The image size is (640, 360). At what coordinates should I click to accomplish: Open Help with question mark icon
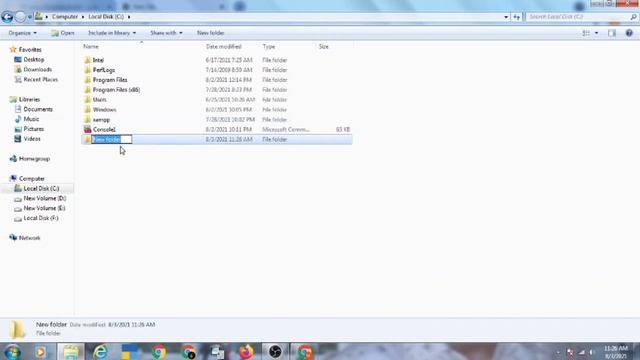(629, 33)
